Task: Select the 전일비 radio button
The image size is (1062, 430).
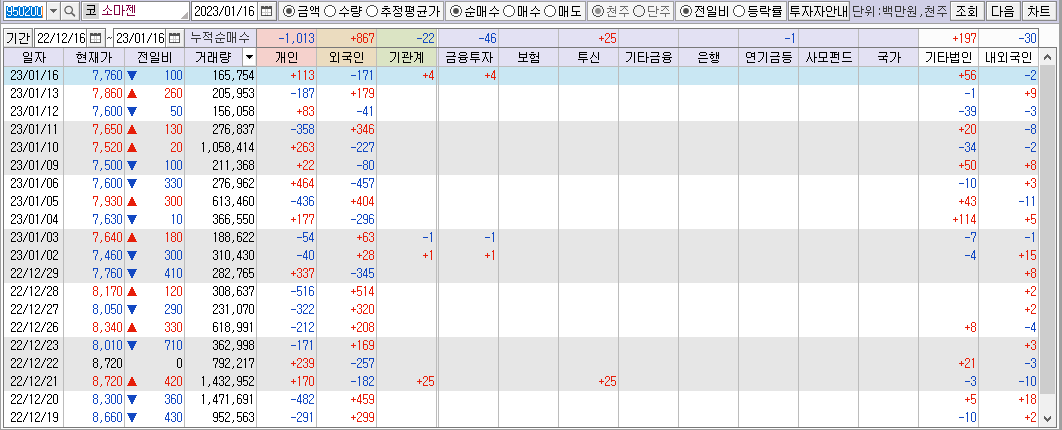Action: coord(685,11)
